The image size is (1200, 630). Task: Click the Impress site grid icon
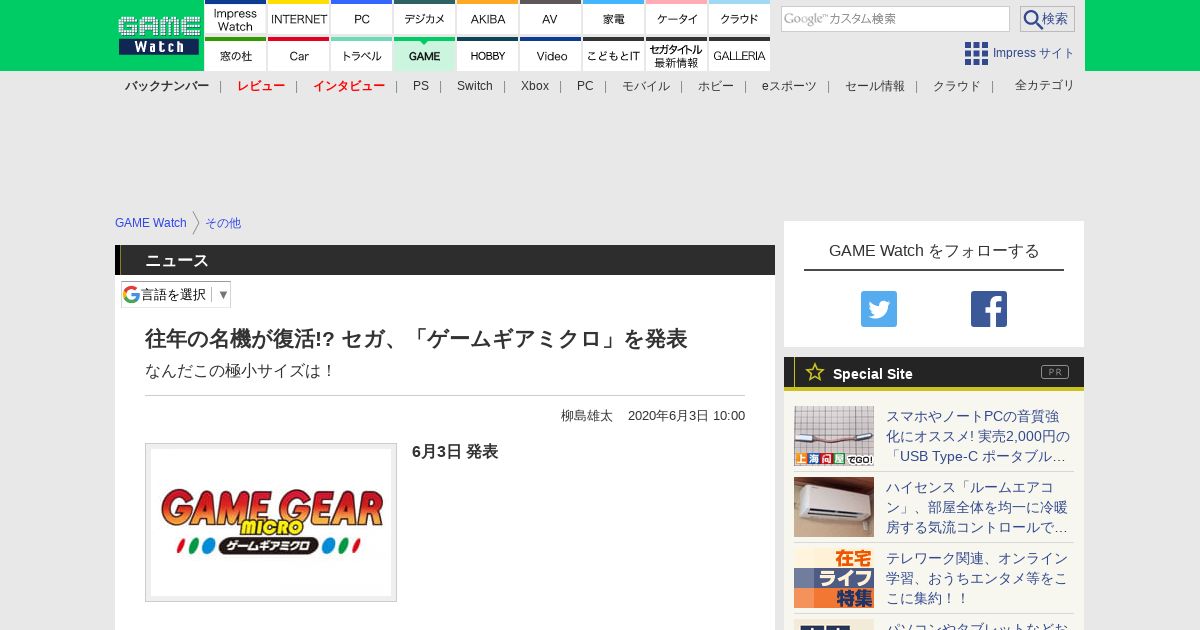[976, 53]
